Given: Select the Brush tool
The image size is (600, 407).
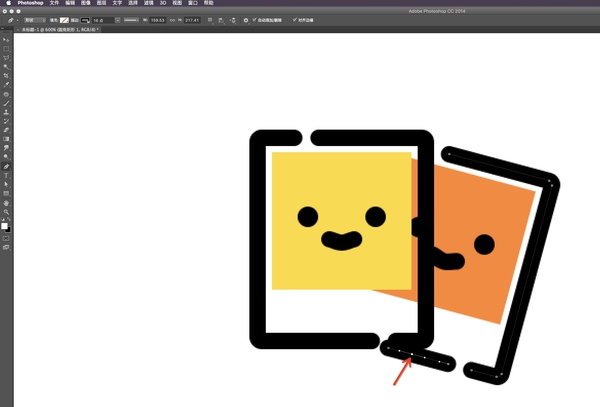Looking at the screenshot, I should (6, 103).
